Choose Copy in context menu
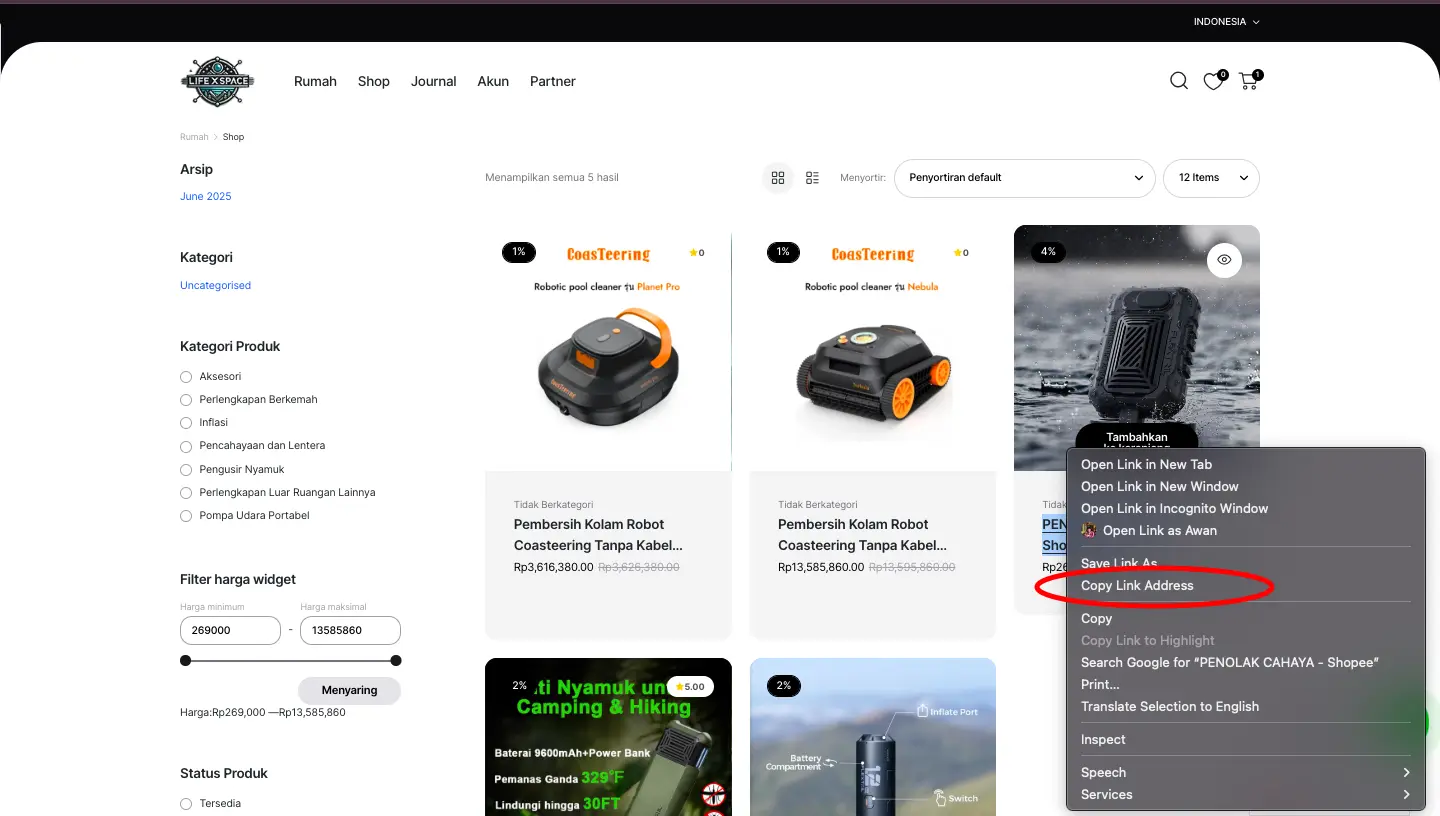 (1245, 618)
